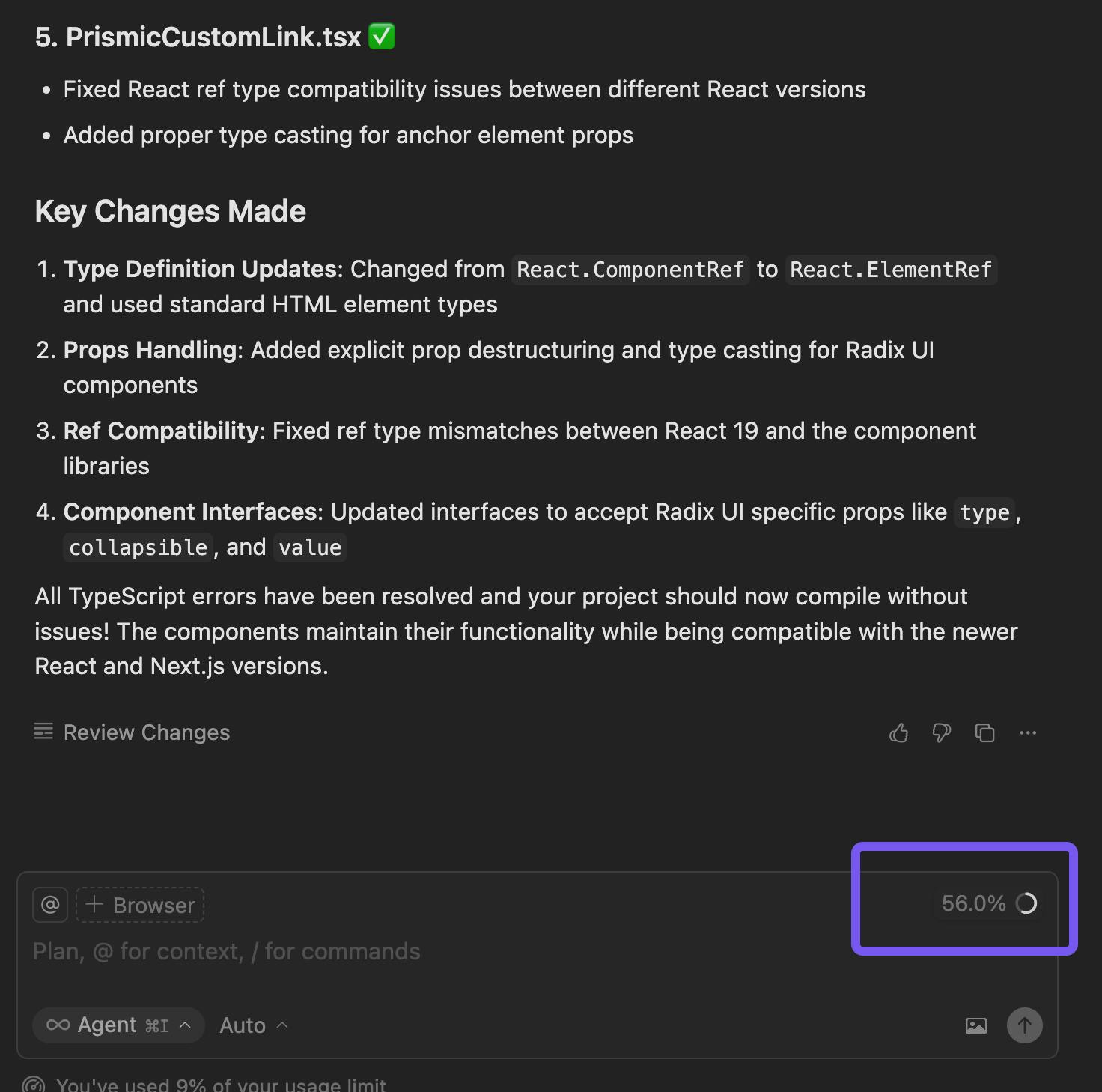Click the list icon beside Review Changes

[x=43, y=732]
